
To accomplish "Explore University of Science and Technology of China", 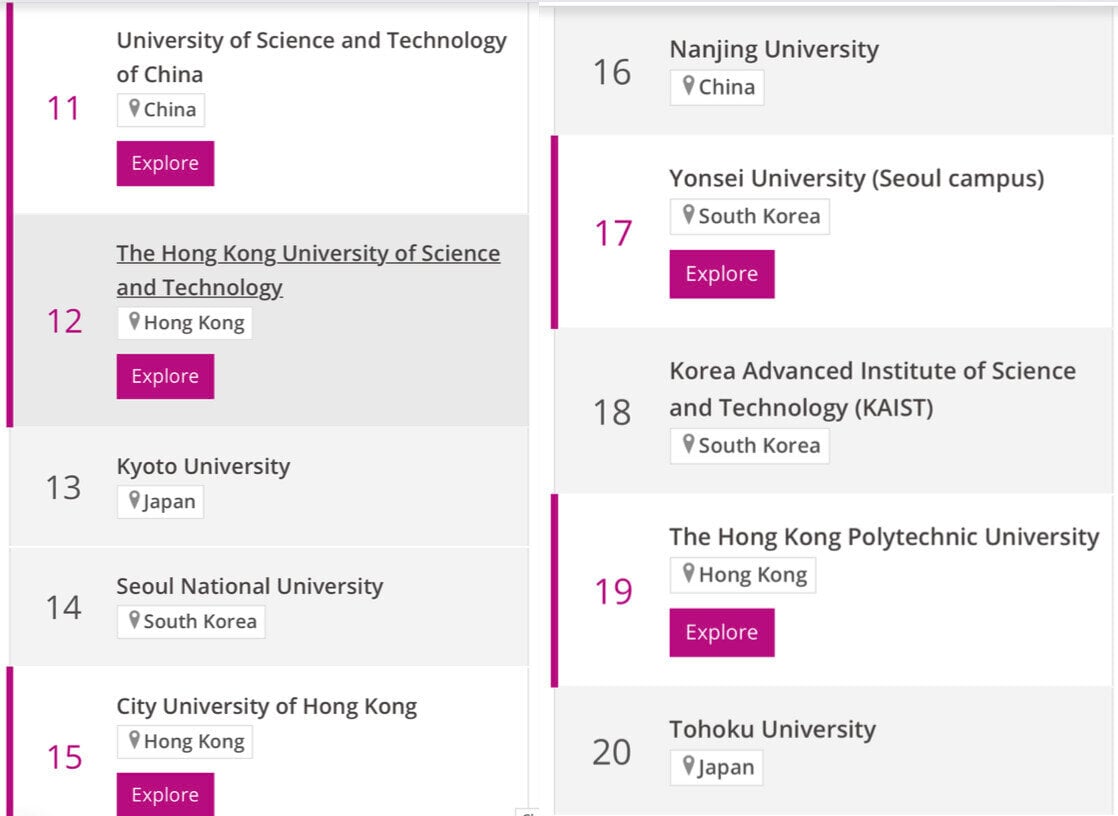I will point(165,163).
